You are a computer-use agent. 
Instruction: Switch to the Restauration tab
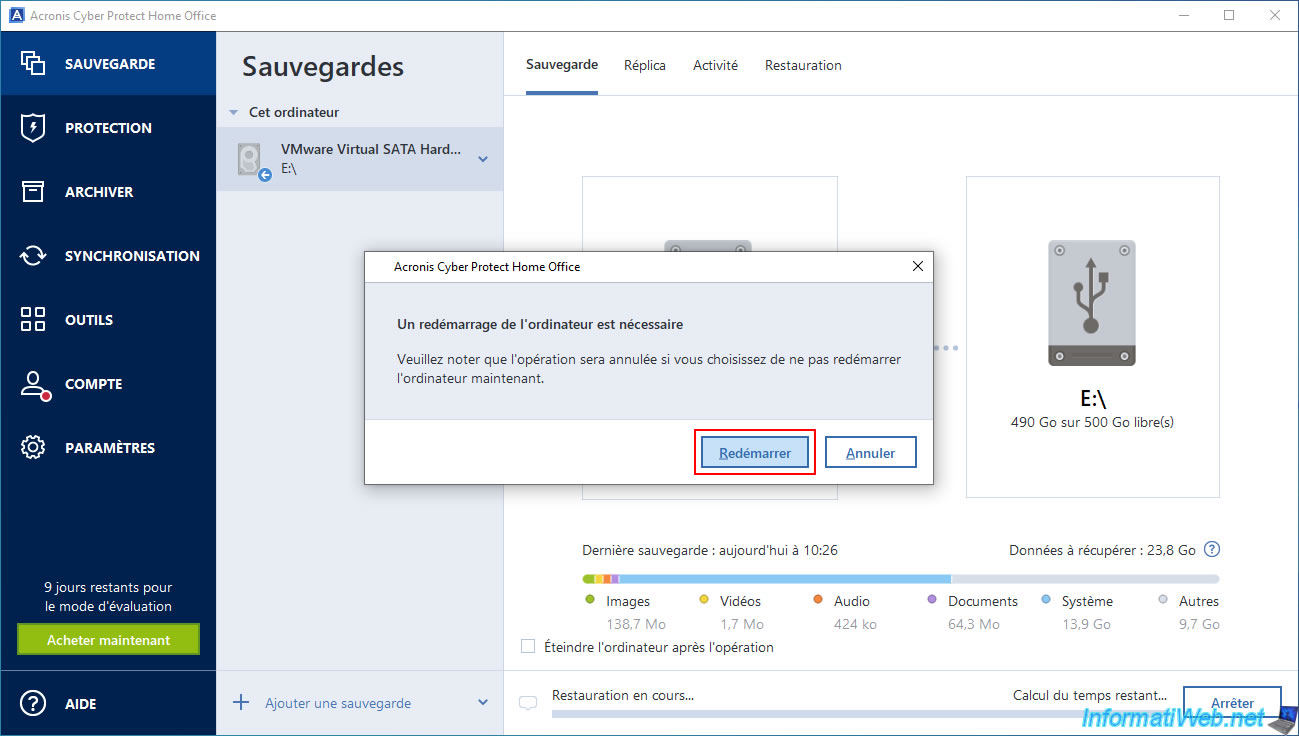(x=803, y=65)
